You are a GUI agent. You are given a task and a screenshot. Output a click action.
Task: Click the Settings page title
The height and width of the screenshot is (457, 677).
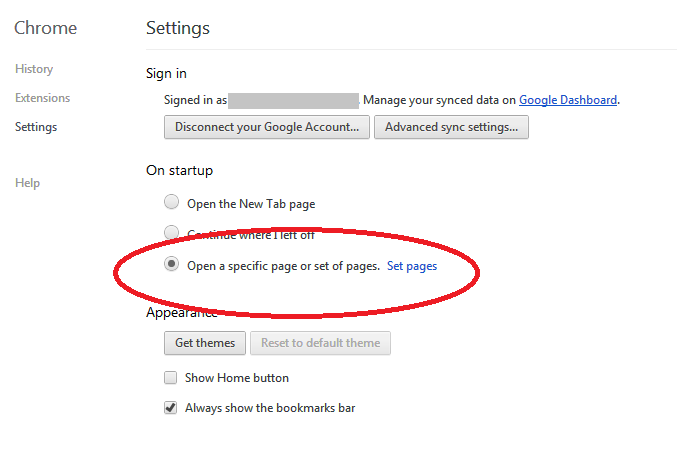[x=177, y=29]
